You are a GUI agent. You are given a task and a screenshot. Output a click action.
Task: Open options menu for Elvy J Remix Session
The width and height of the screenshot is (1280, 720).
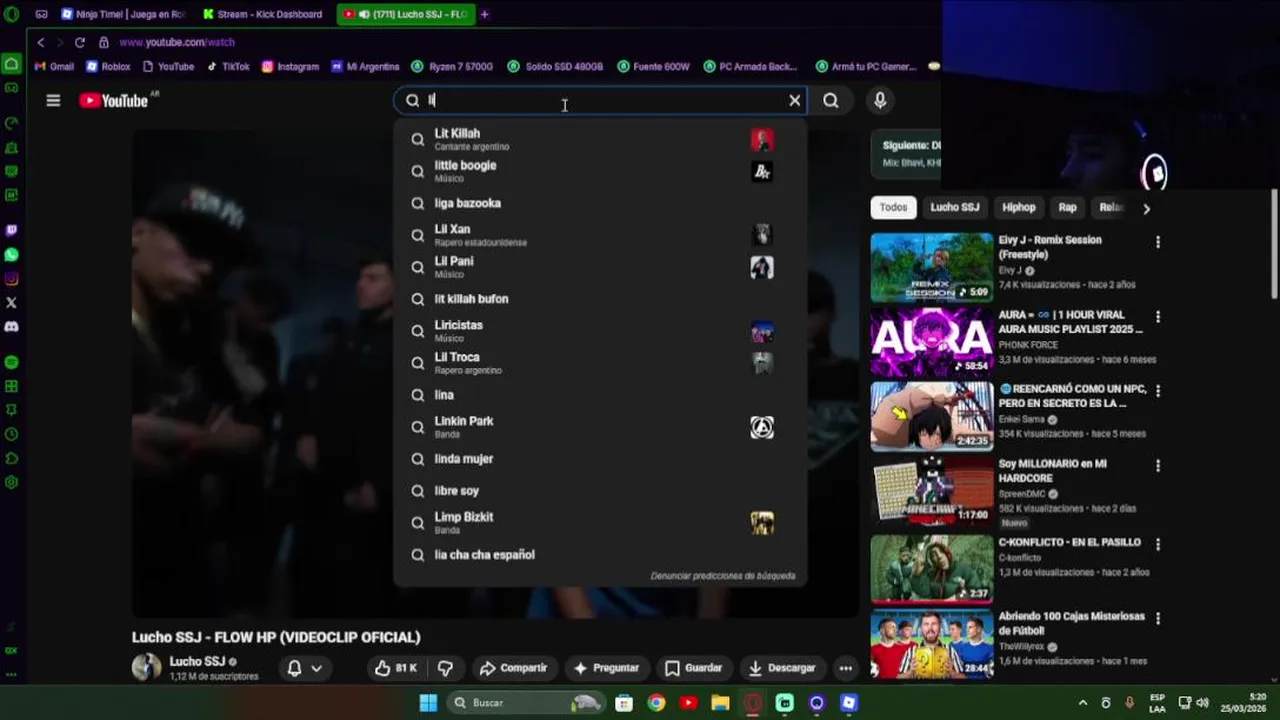[1158, 242]
